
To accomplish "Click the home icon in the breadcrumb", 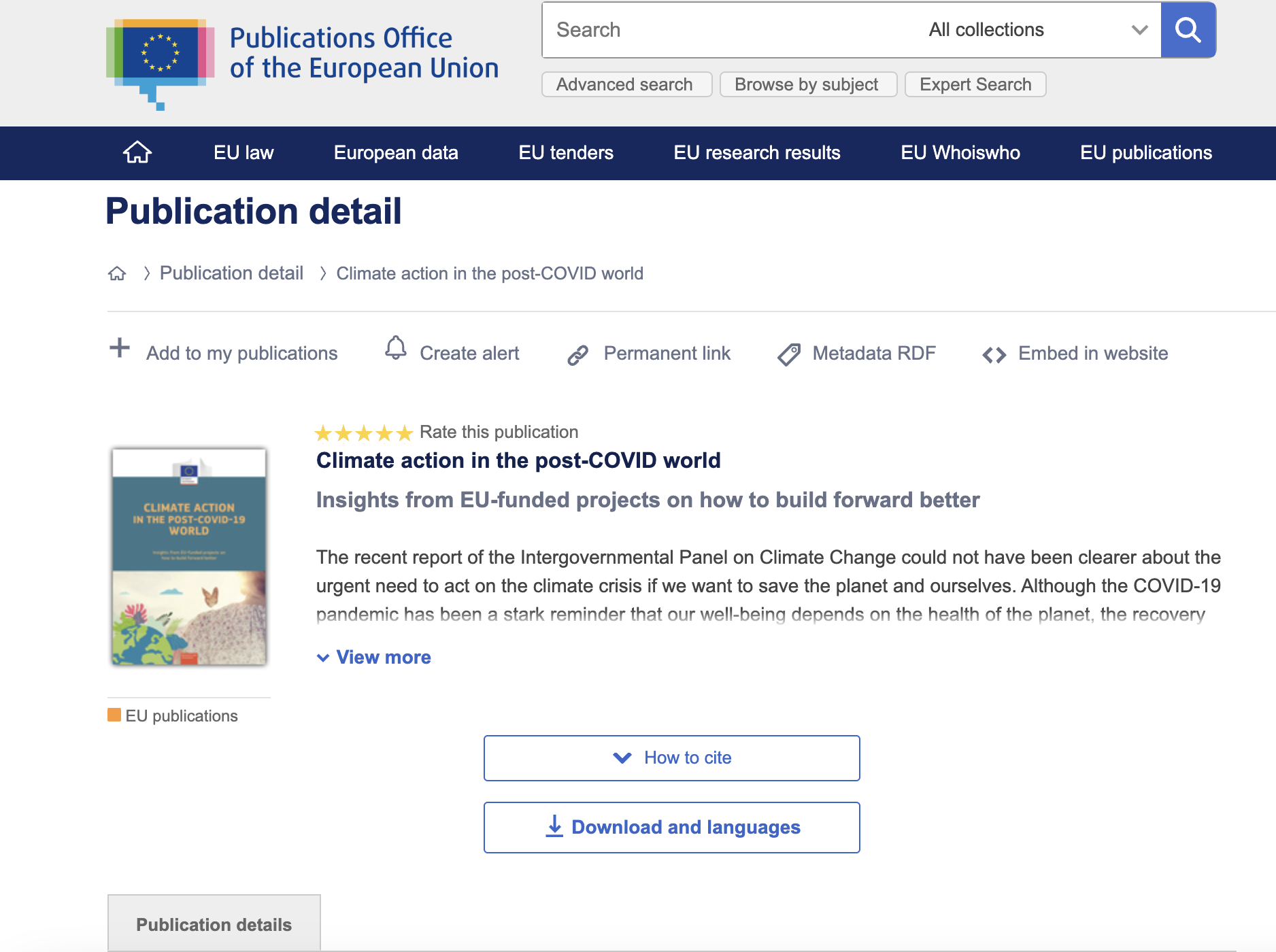I will (117, 273).
